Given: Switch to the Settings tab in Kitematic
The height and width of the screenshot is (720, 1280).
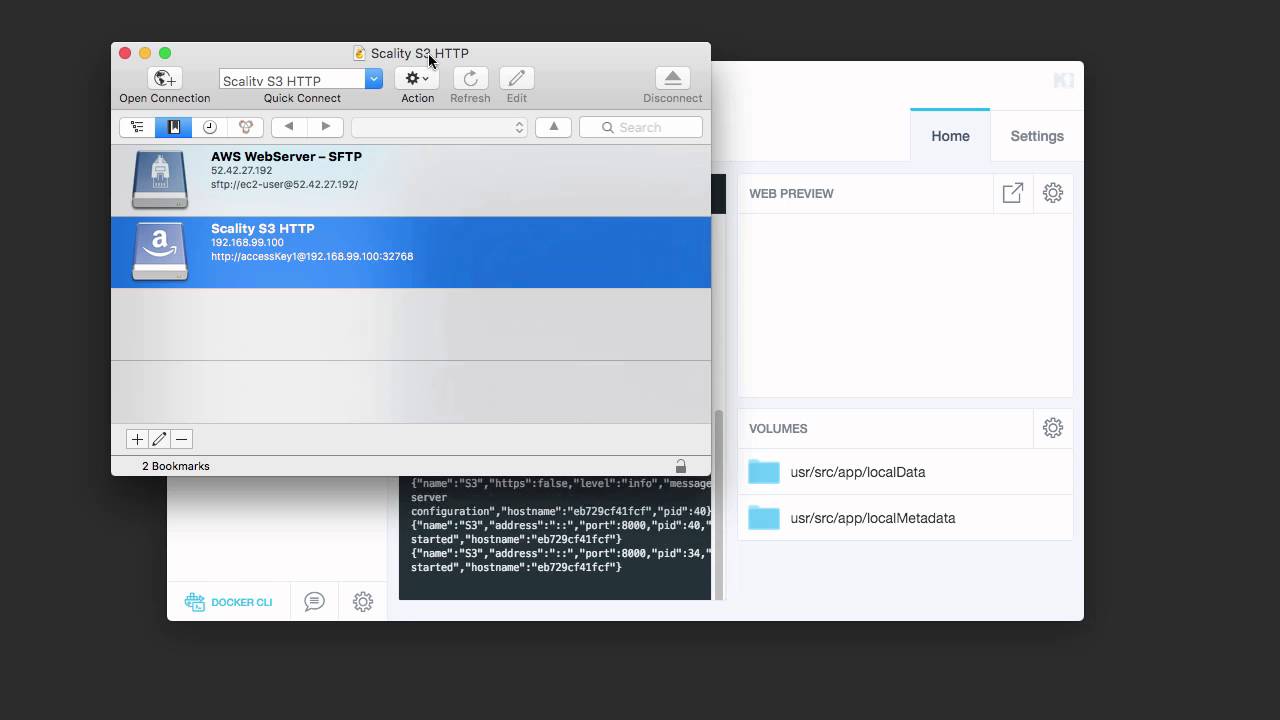Looking at the screenshot, I should pos(1037,136).
